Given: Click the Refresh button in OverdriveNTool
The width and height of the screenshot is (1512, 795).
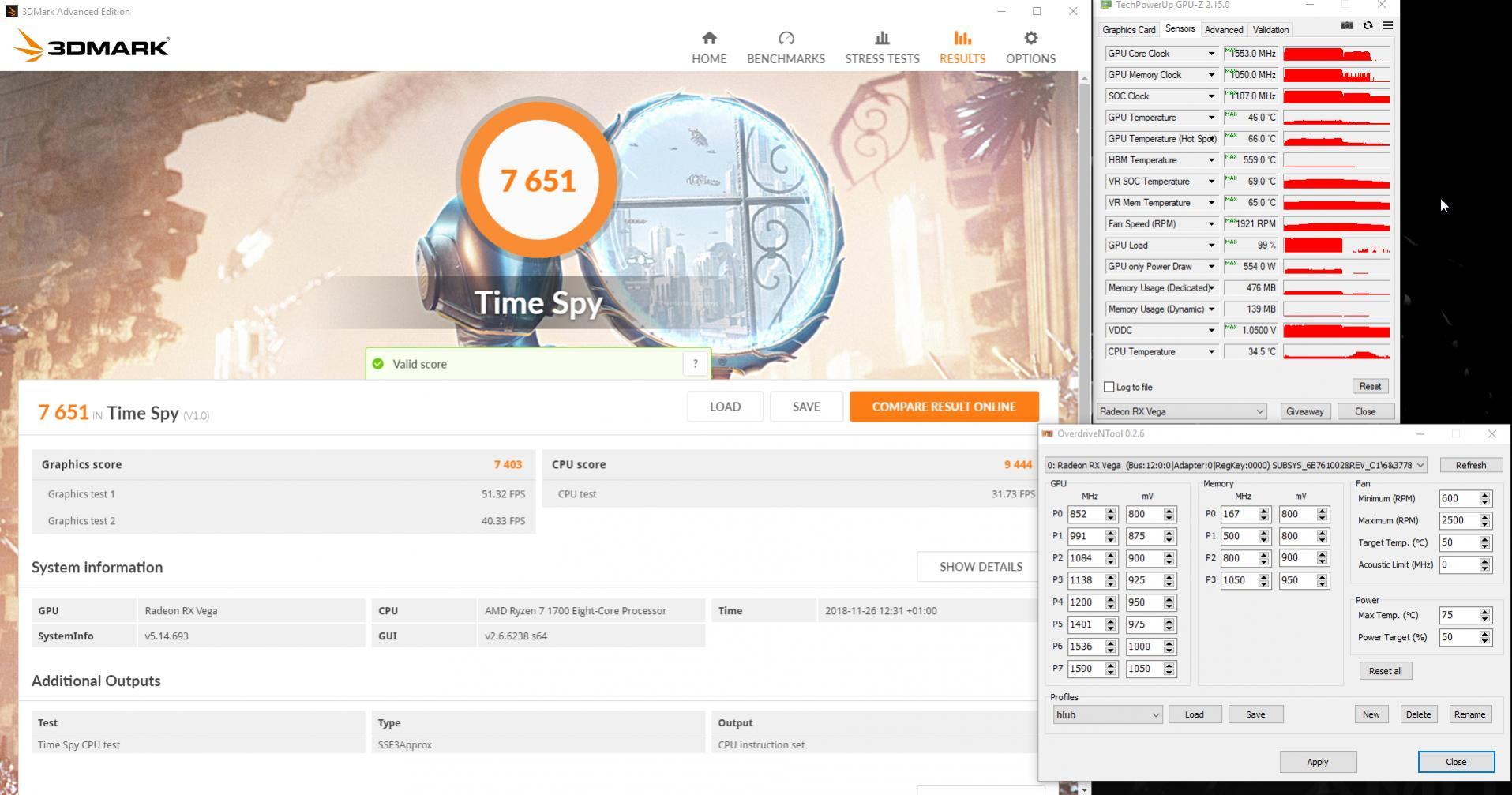Looking at the screenshot, I should coord(1470,465).
